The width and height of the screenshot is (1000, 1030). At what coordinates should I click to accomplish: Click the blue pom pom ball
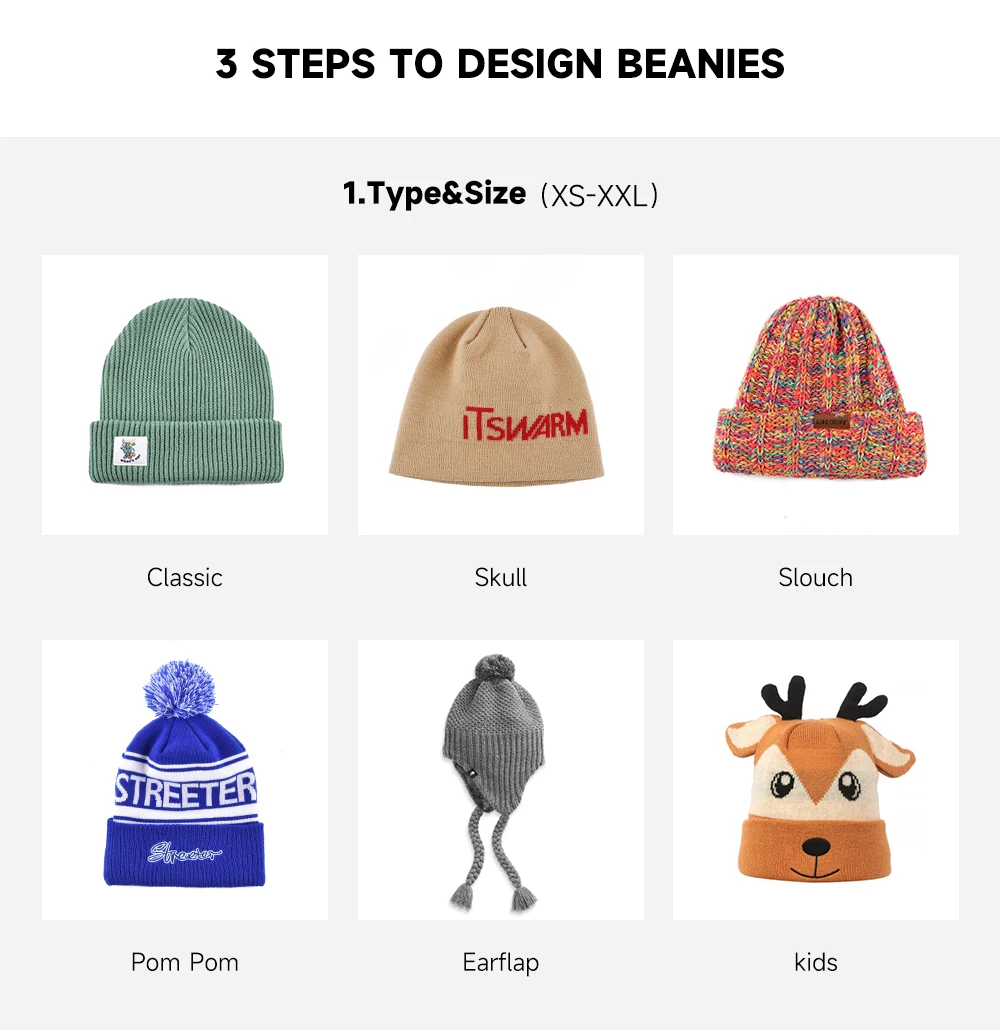179,690
